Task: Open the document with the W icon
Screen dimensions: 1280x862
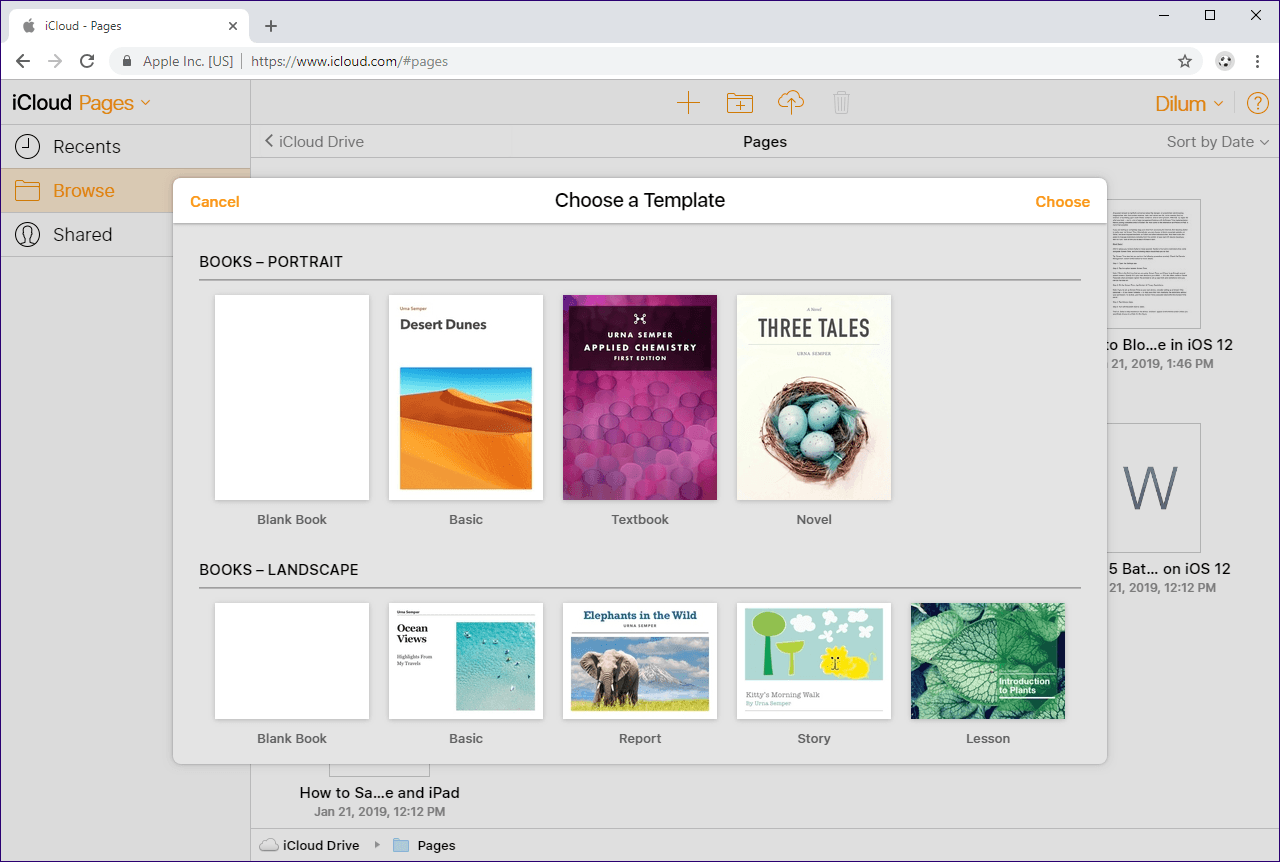Action: [x=1151, y=488]
